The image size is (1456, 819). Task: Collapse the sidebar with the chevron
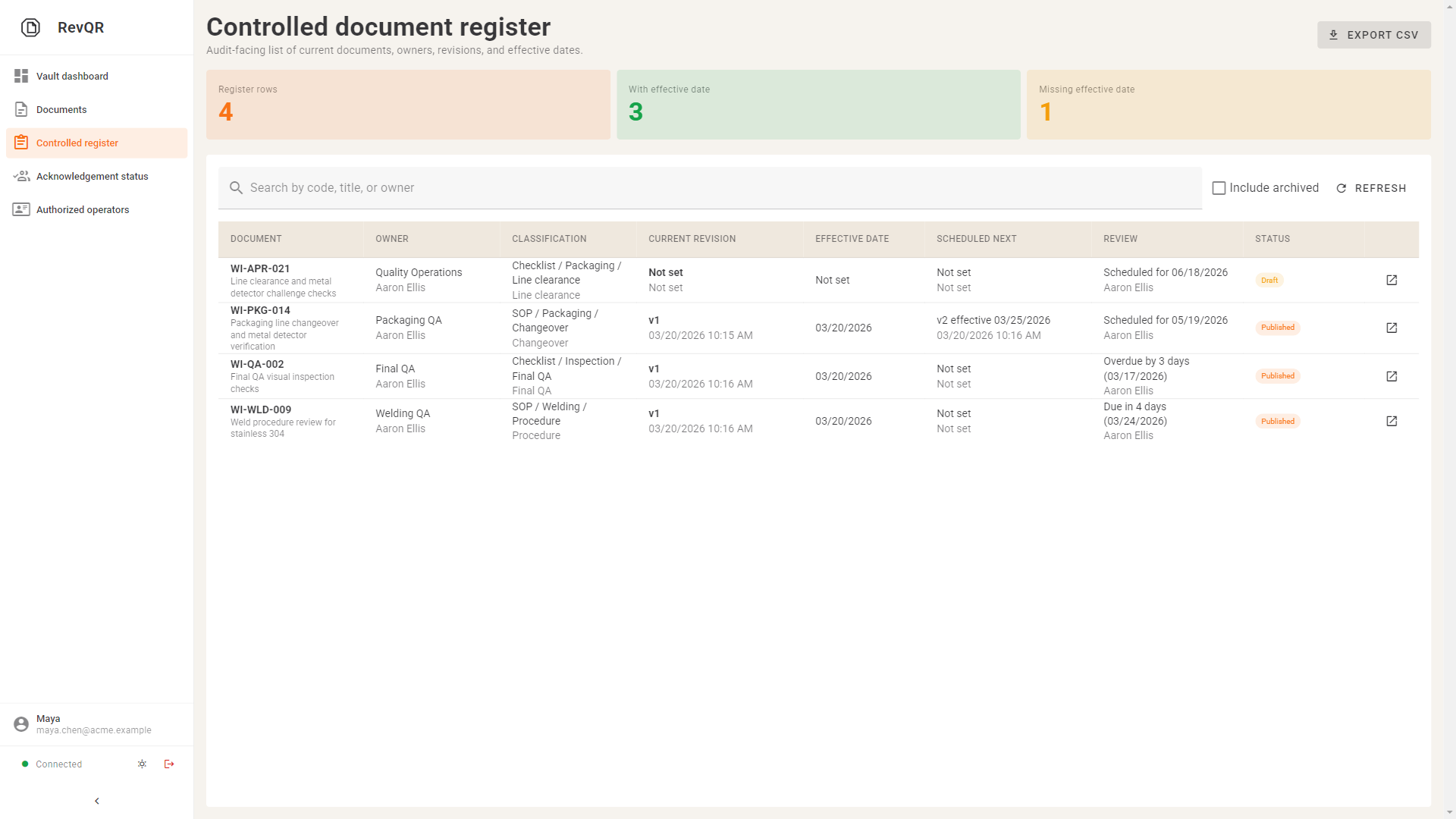pyautogui.click(x=96, y=801)
